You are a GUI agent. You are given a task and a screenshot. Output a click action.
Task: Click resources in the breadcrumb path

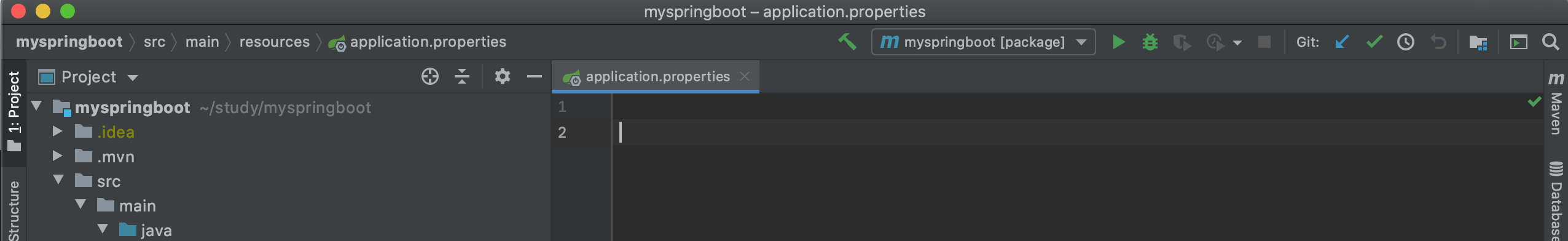coord(275,42)
